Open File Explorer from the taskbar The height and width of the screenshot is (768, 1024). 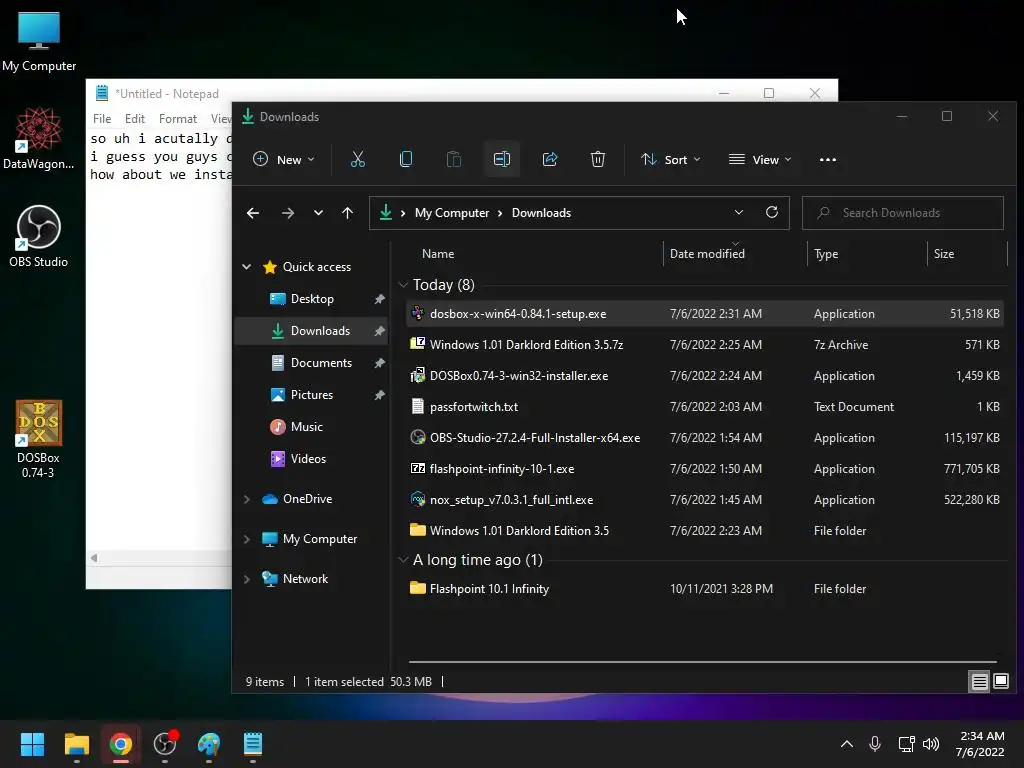[76, 744]
